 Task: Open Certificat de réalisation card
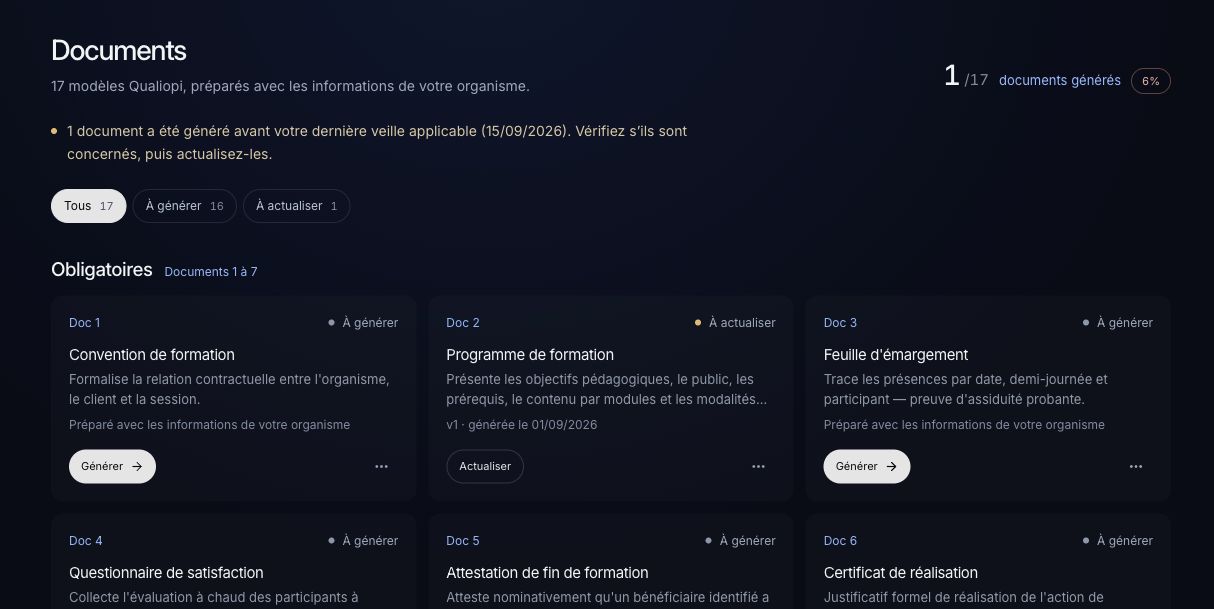pos(988,561)
